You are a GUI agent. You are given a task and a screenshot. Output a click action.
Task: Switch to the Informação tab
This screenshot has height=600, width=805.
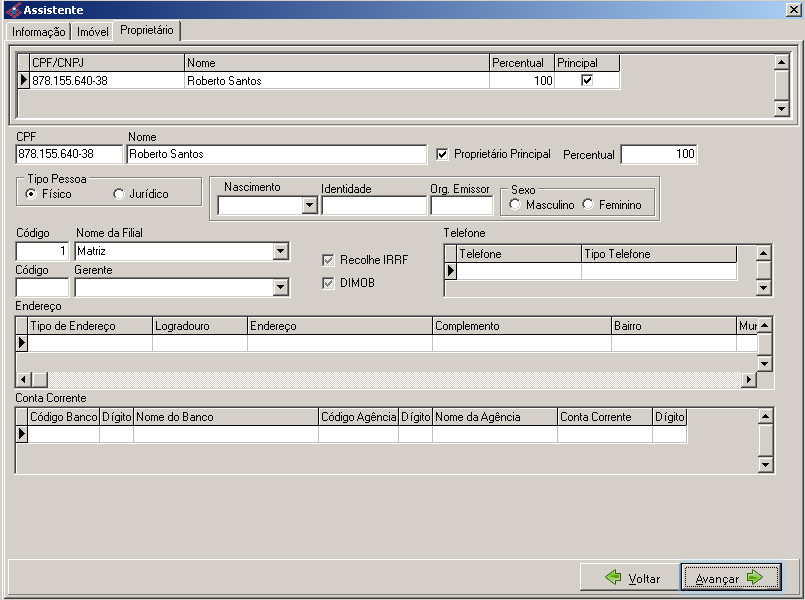coord(39,32)
